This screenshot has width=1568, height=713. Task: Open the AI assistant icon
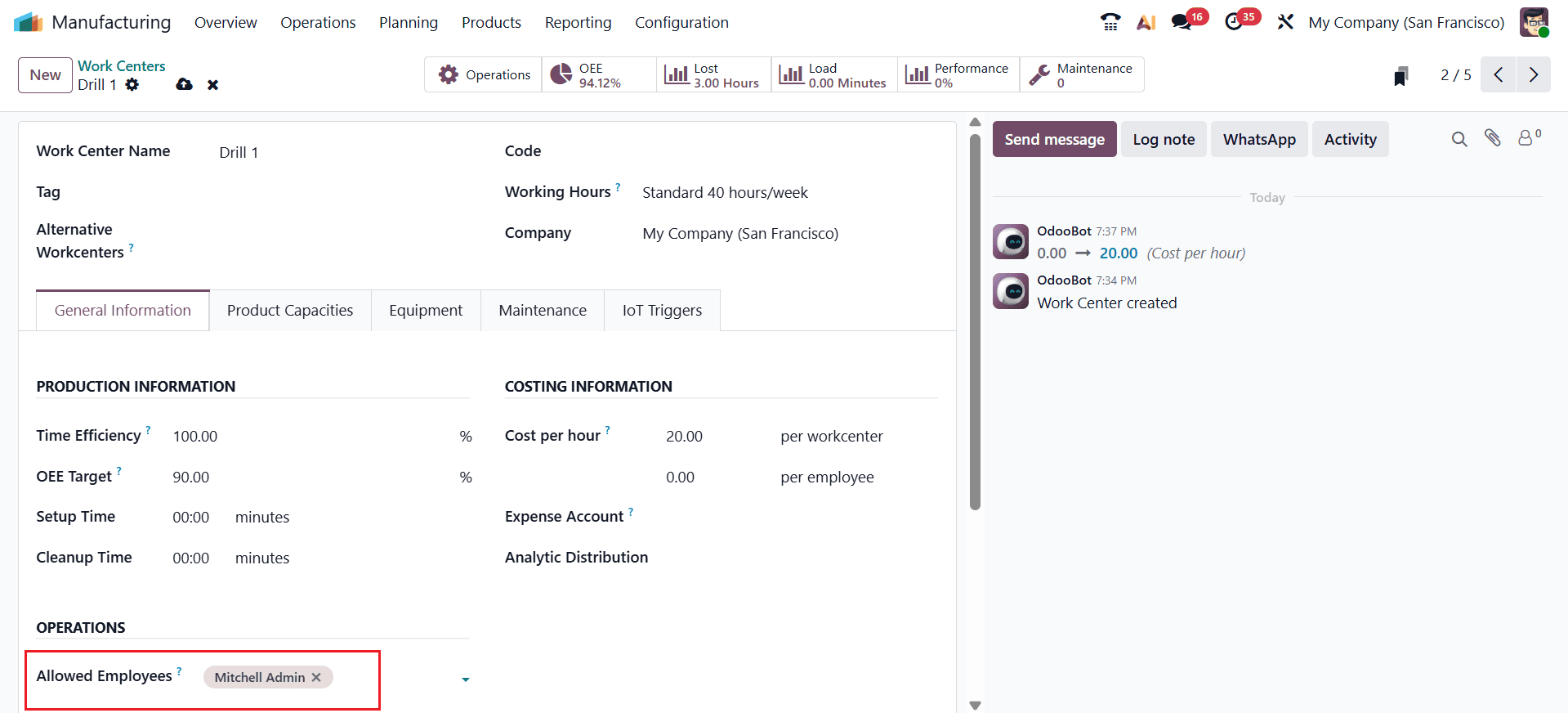point(1146,22)
